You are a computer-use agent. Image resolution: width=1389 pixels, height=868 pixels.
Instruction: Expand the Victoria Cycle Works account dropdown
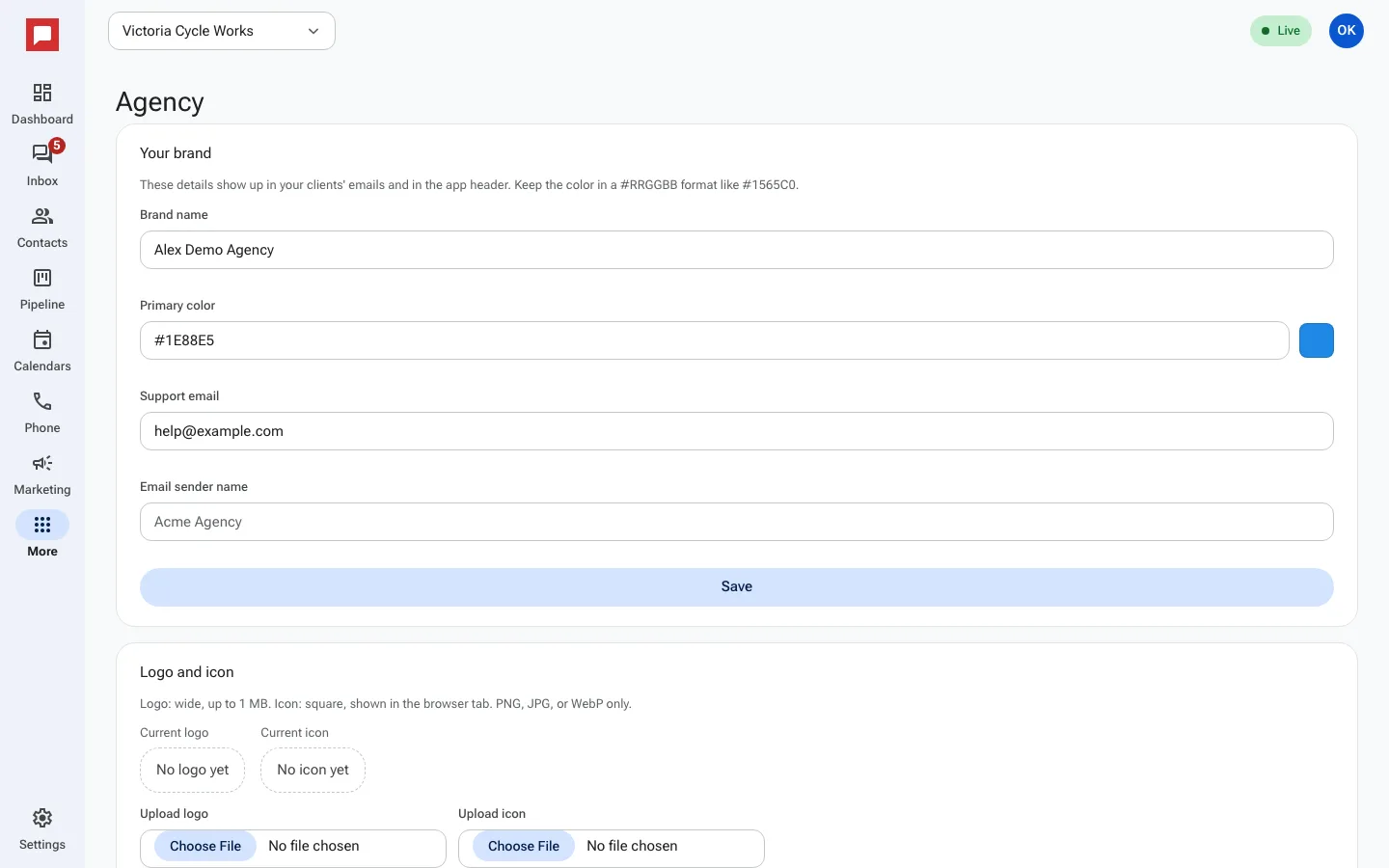pos(222,31)
